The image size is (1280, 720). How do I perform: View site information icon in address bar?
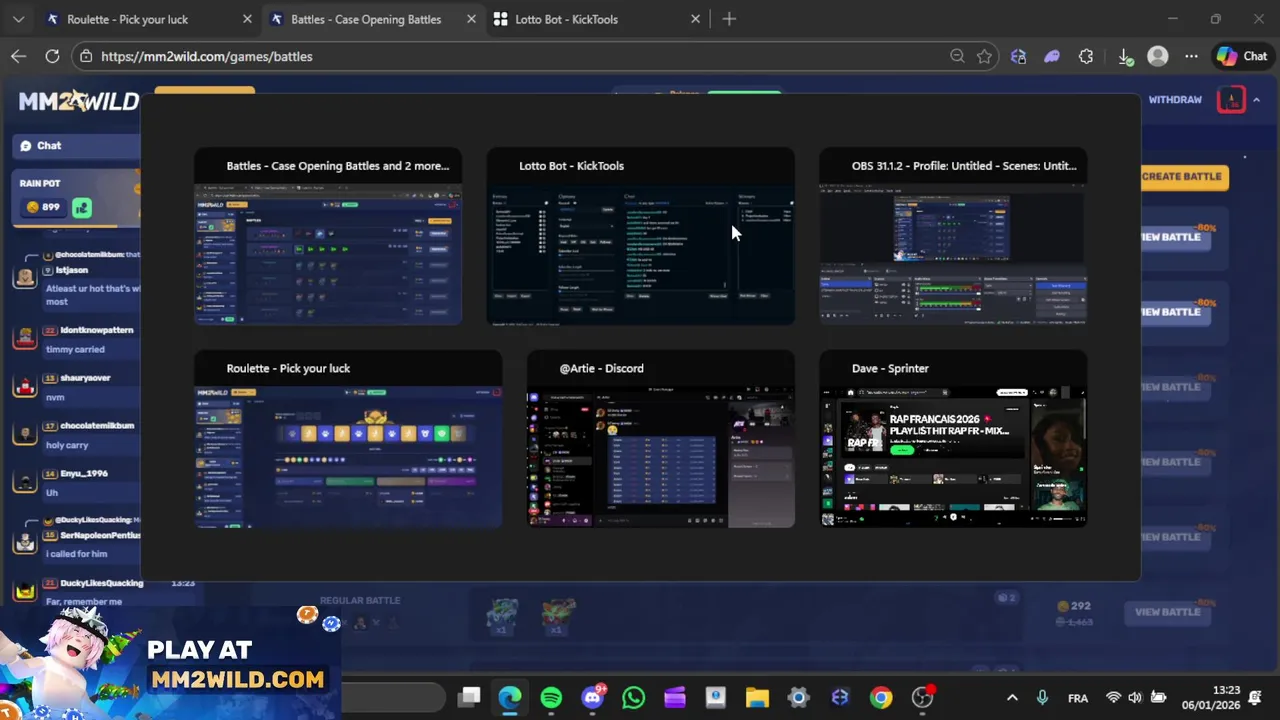pos(86,56)
